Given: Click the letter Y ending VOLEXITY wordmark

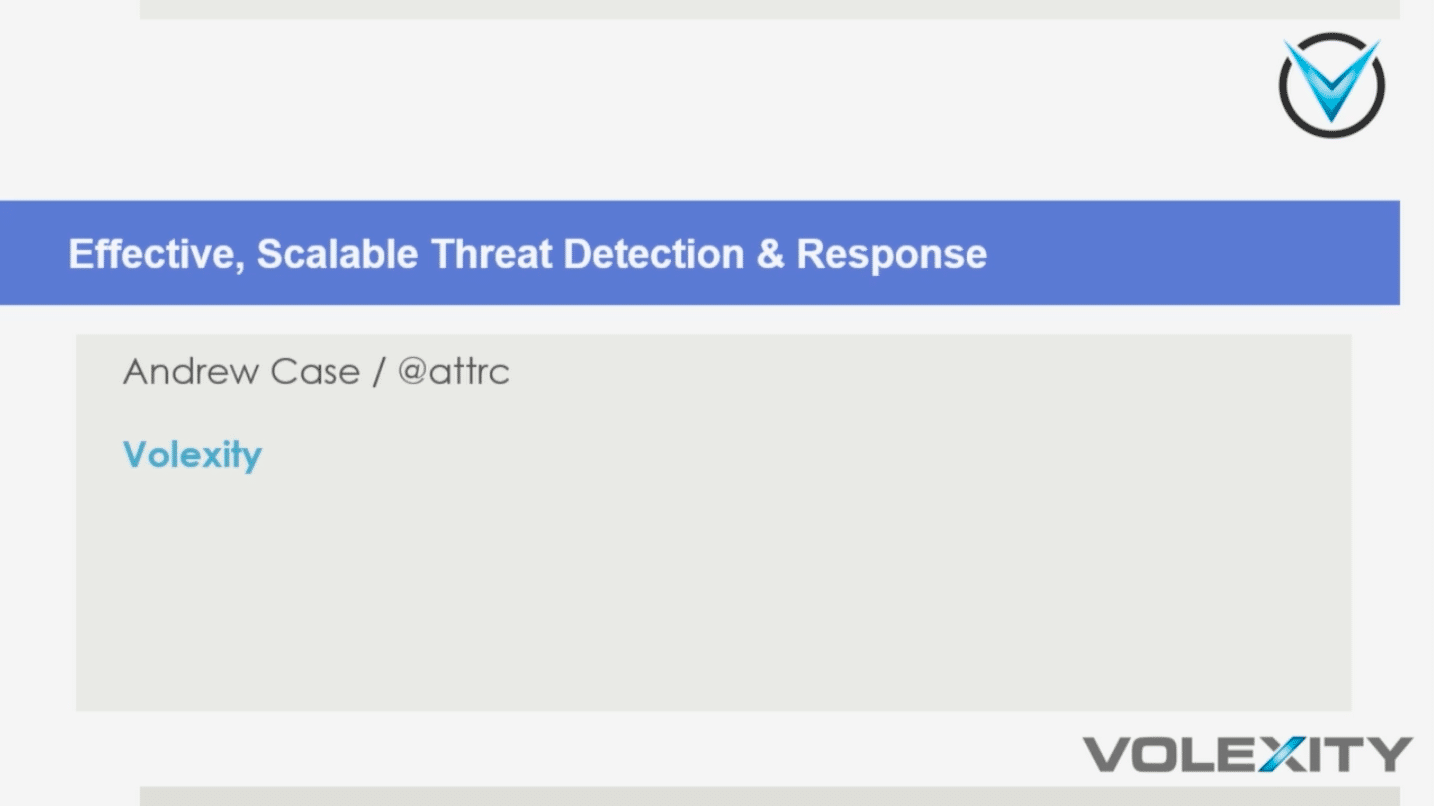Looking at the screenshot, I should [1393, 754].
